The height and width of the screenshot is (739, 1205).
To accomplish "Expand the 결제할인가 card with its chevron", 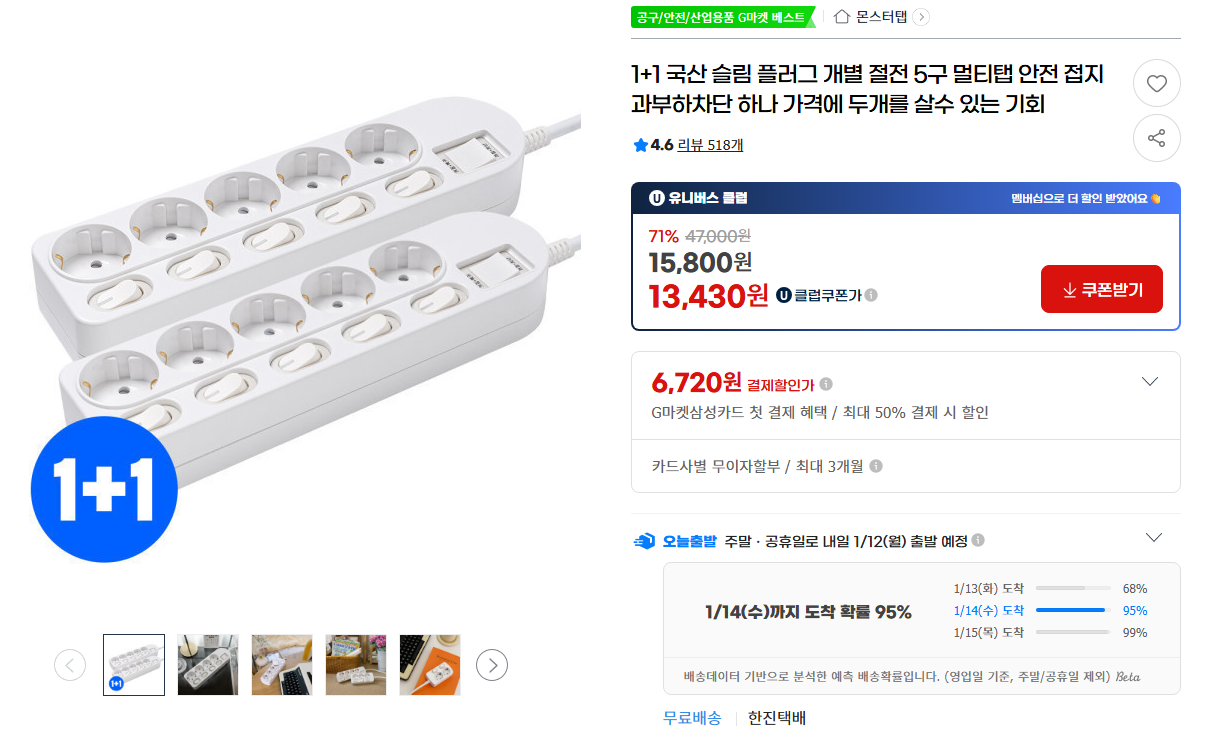I will tap(1150, 381).
